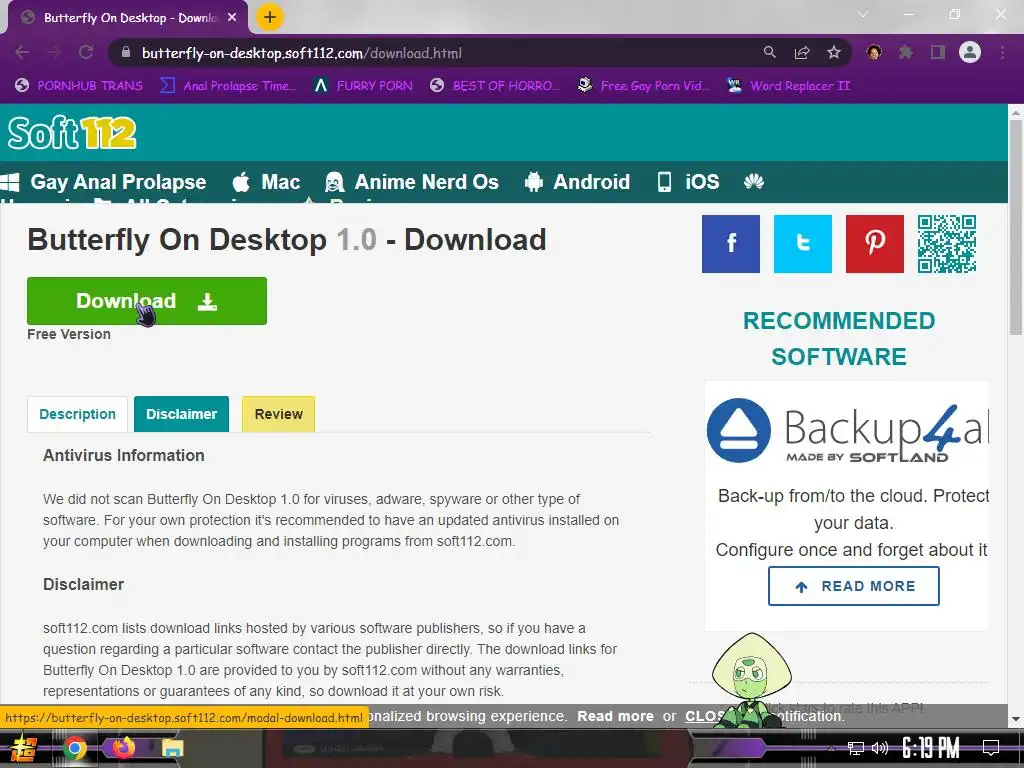Open the notification center icon
Image resolution: width=1024 pixels, height=768 pixels.
coord(991,747)
